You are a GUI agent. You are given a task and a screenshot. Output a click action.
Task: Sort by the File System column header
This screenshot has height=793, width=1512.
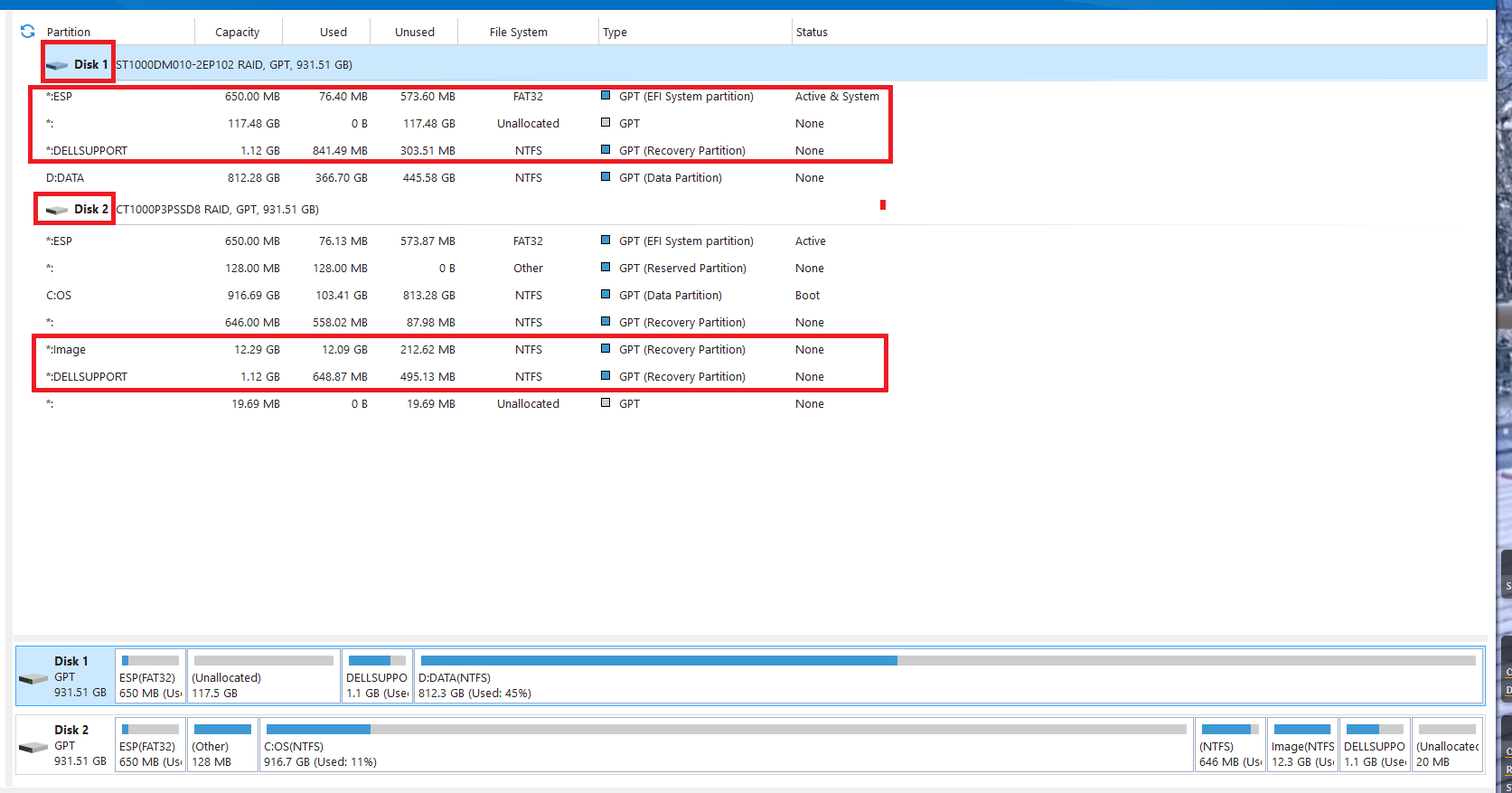click(518, 33)
